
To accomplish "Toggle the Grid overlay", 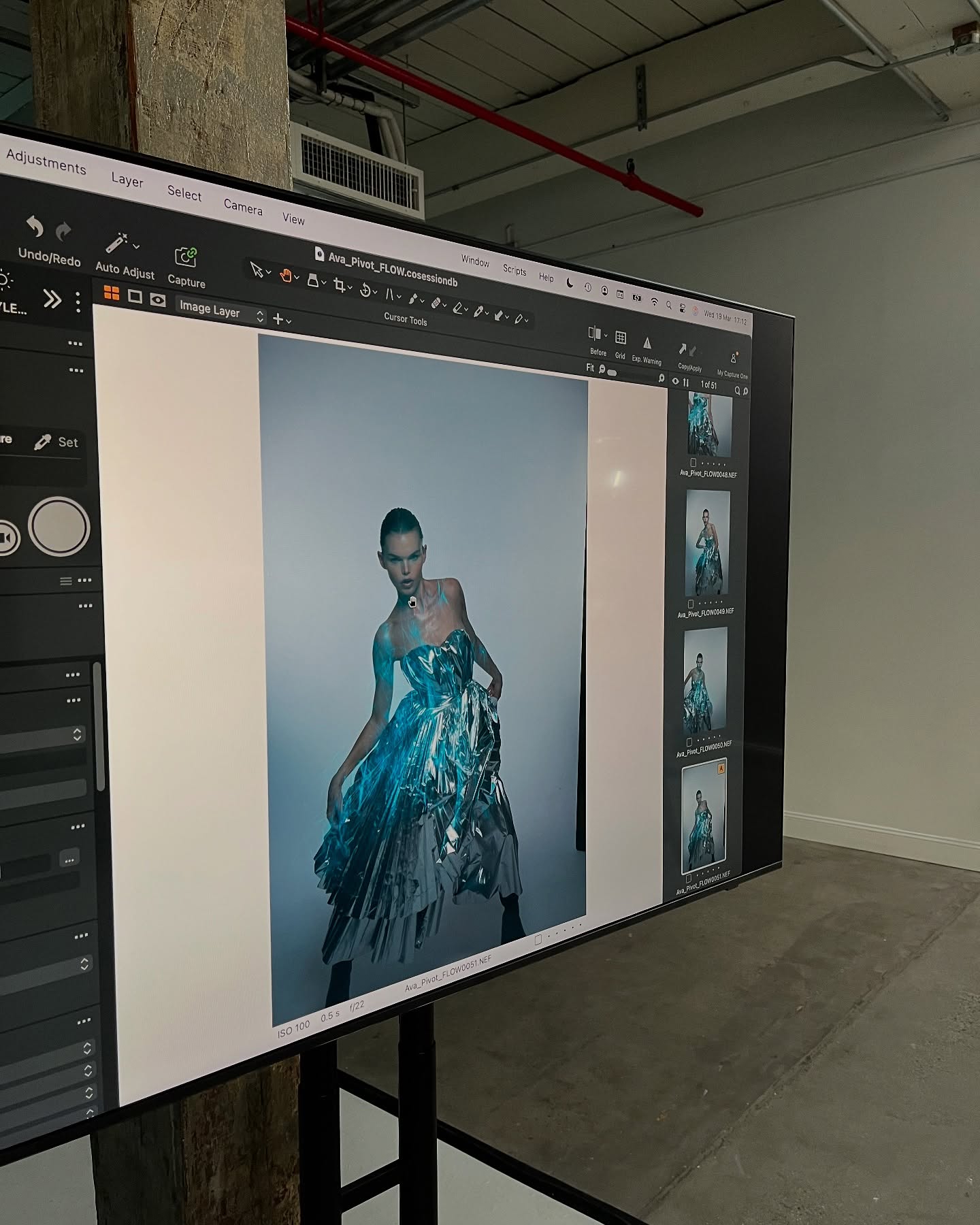I will coord(621,338).
